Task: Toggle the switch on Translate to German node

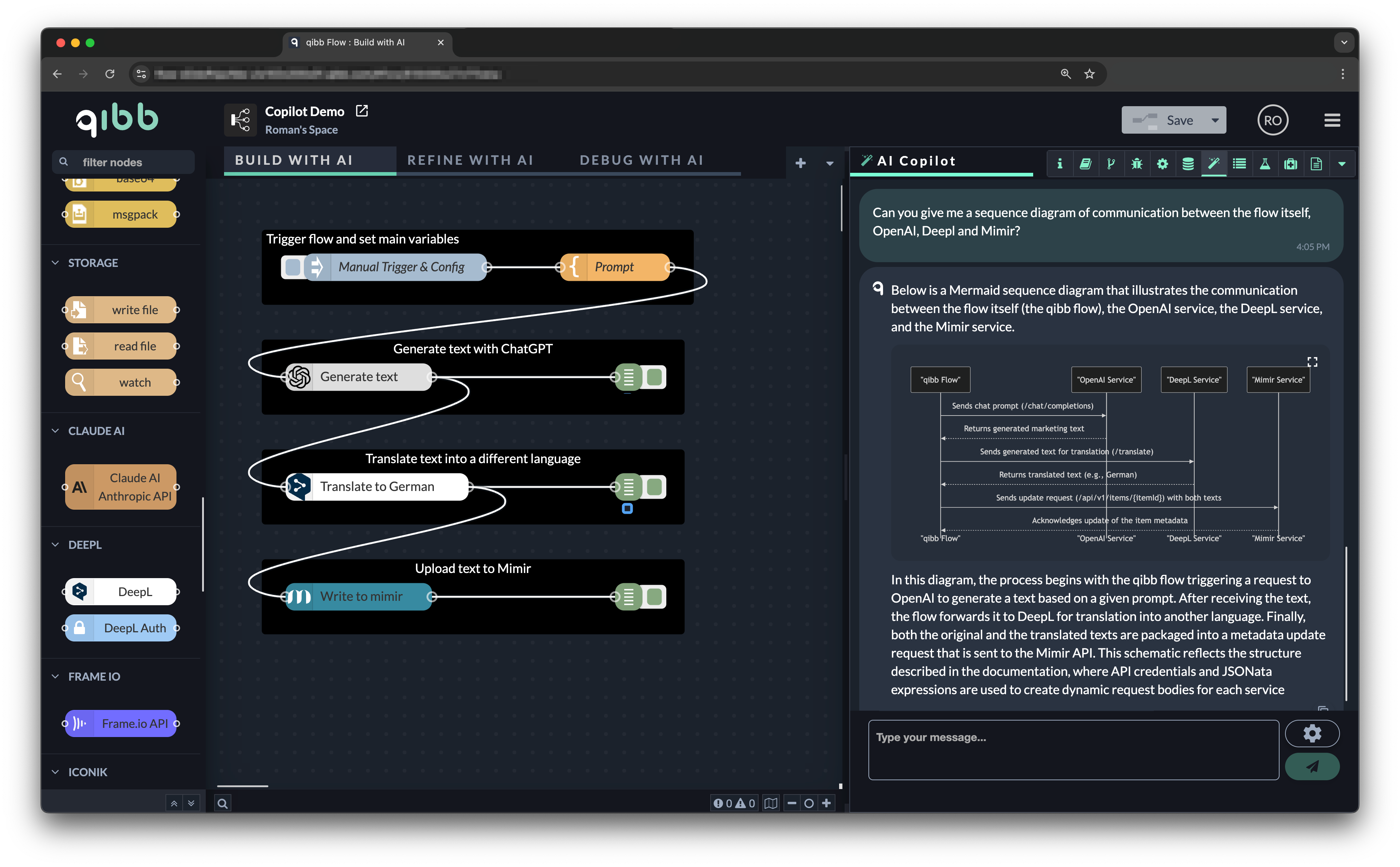Action: [x=654, y=486]
